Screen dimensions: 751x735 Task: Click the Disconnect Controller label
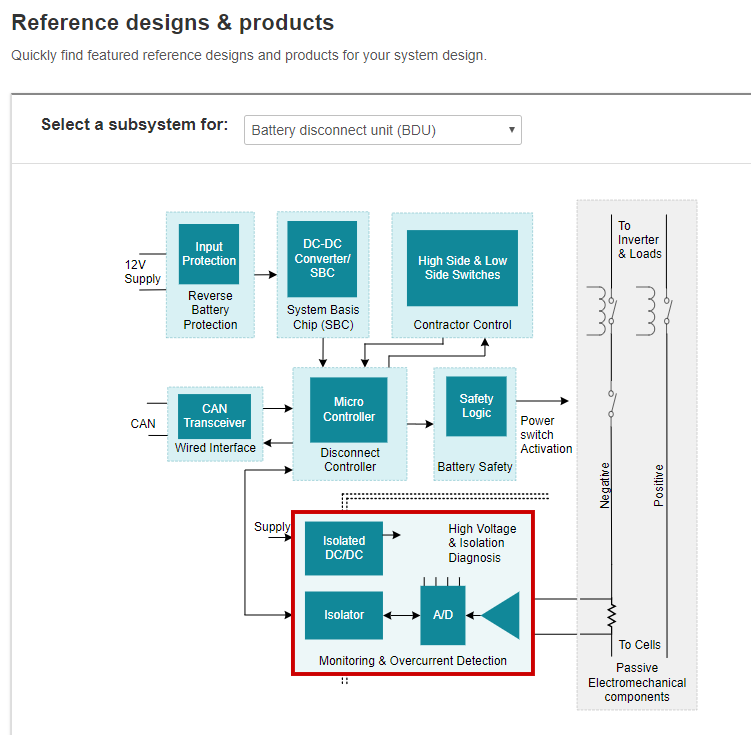350,460
